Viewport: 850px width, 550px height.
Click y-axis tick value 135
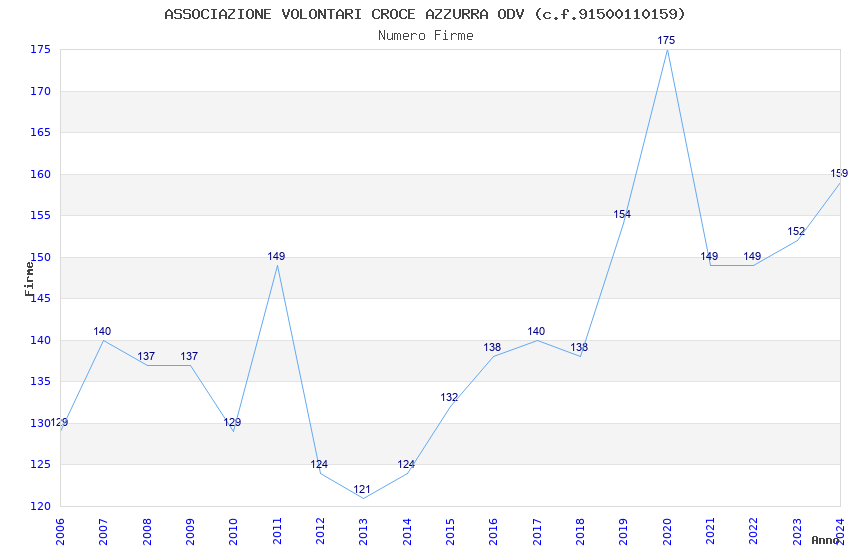pos(40,381)
